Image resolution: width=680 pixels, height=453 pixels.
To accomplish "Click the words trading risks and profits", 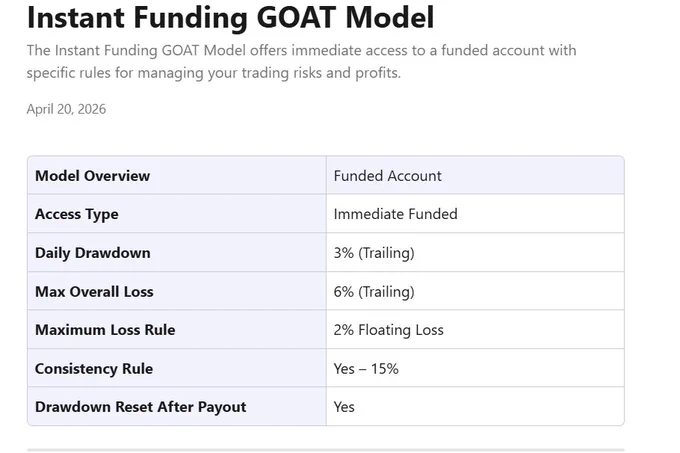I will pos(321,73).
